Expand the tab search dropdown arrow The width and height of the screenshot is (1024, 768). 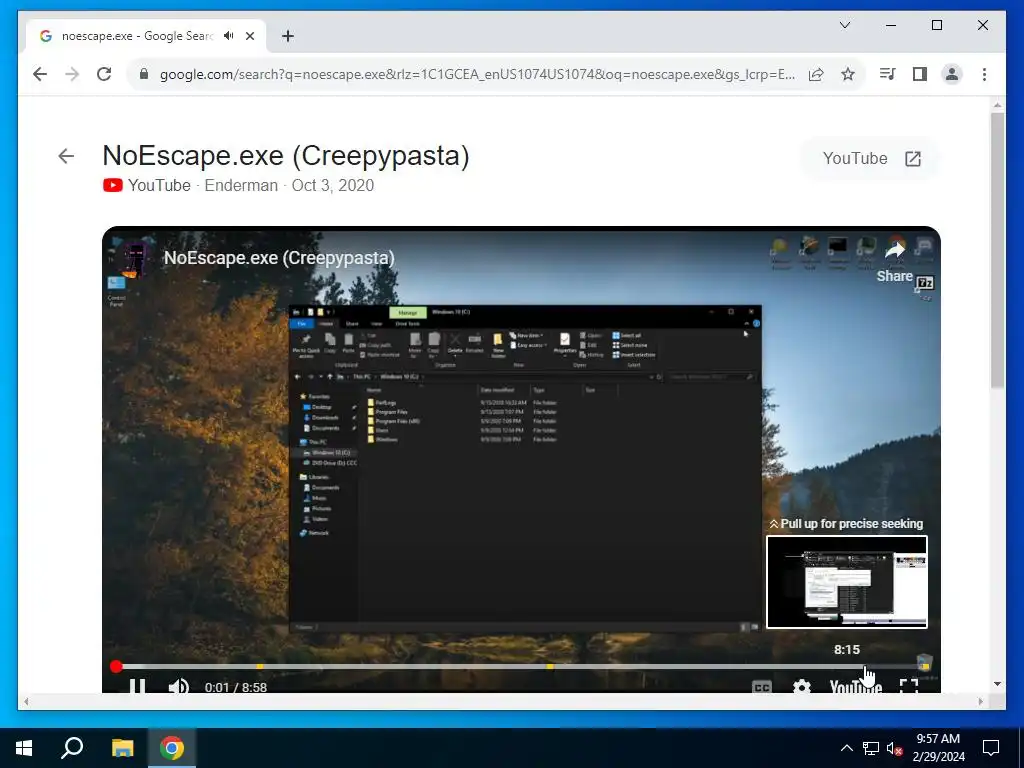pos(844,25)
